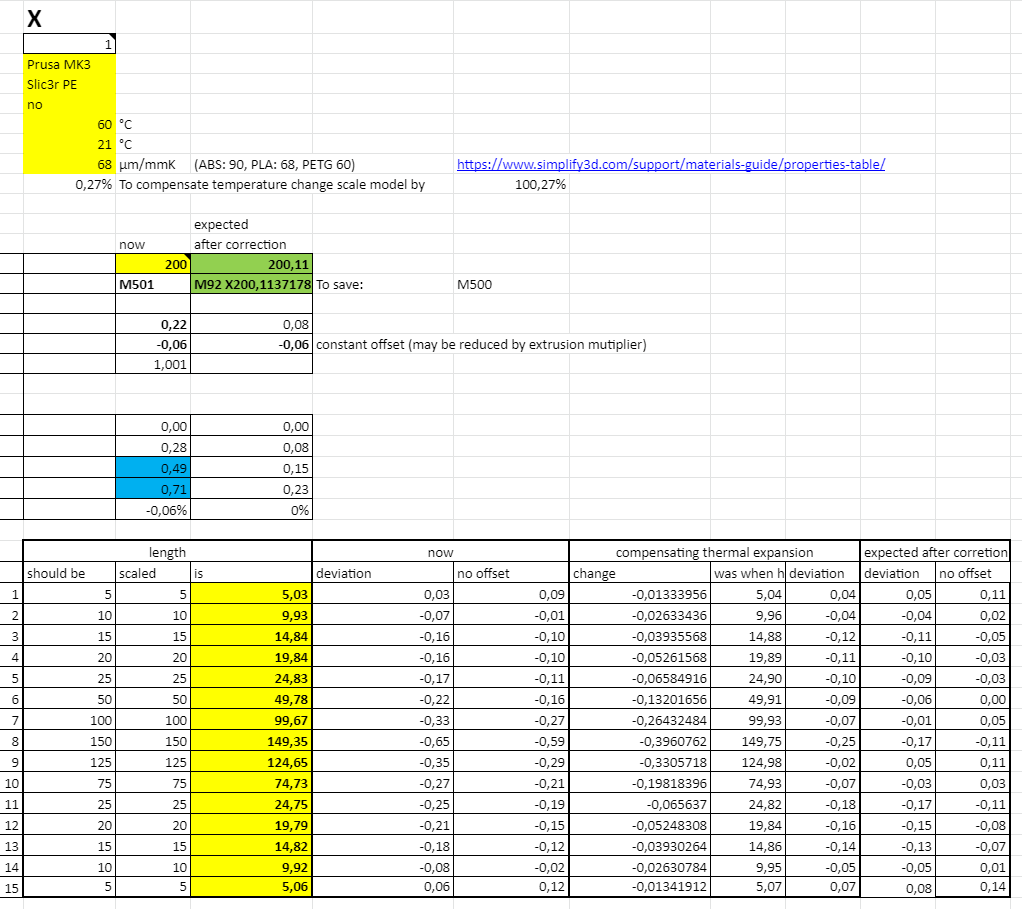Select the 60 °C temperature cell
The width and height of the screenshot is (1022, 909).
70,124
